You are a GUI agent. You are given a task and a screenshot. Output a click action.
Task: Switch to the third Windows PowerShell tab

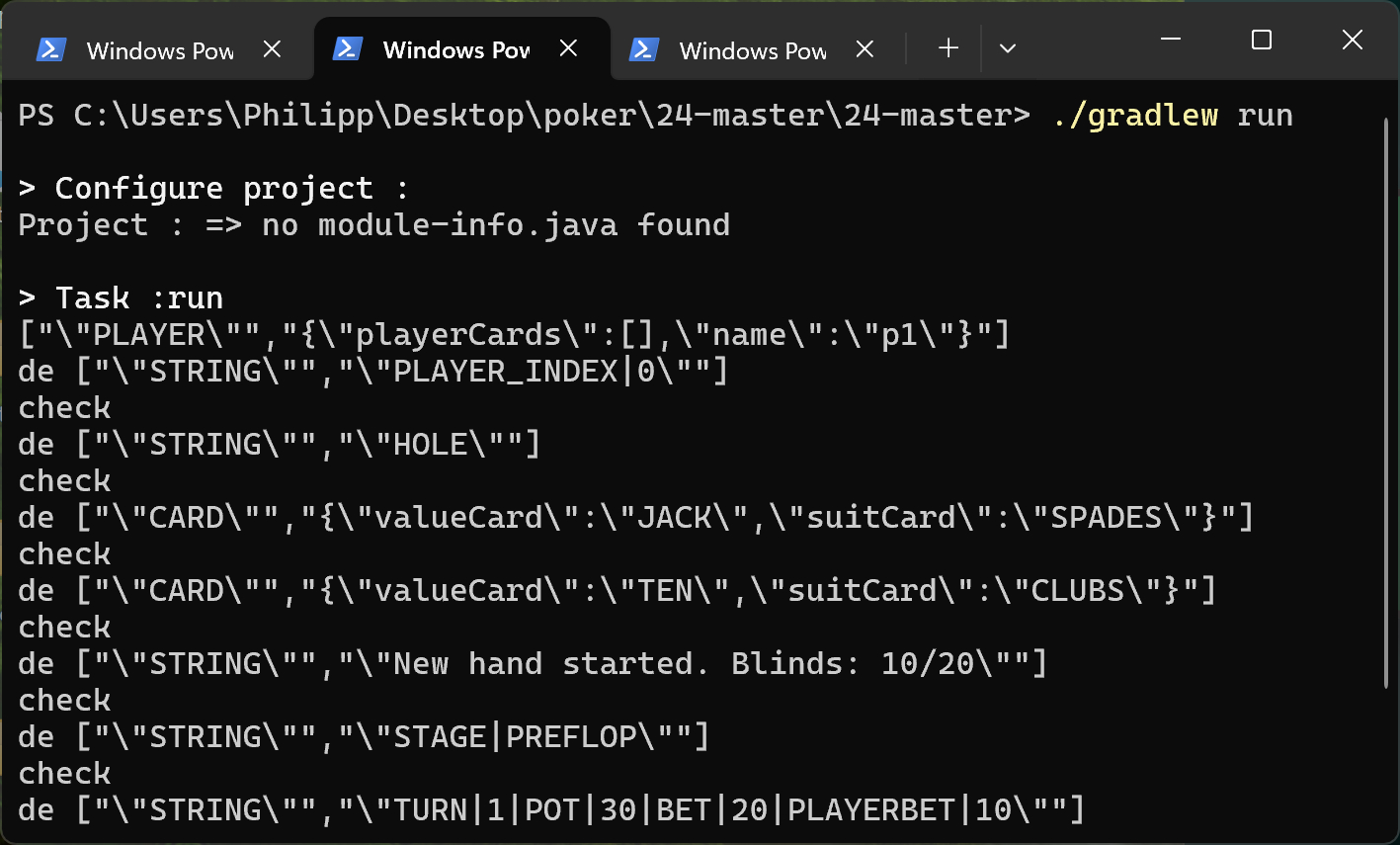tap(753, 49)
